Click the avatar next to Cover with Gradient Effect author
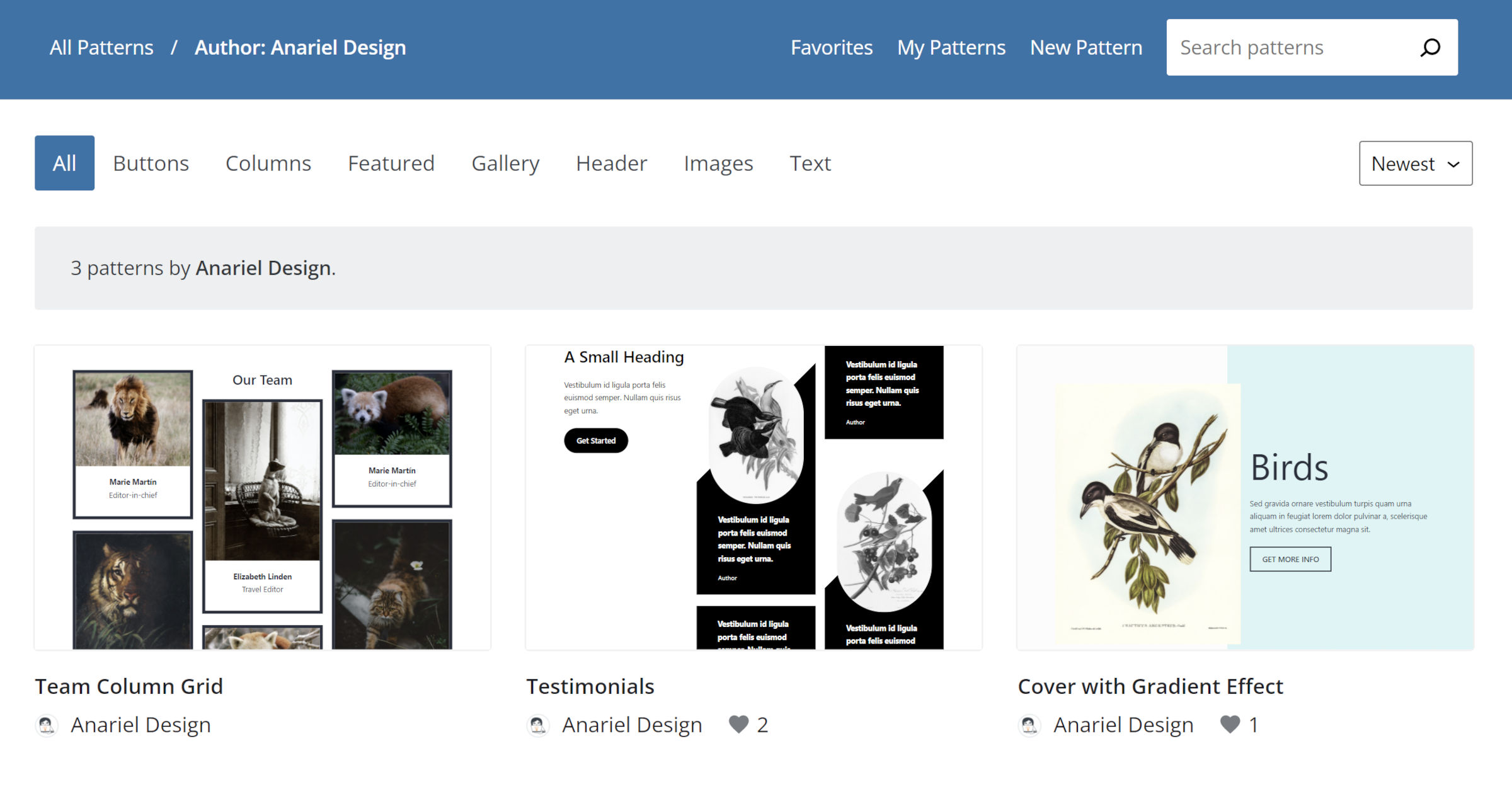1512x806 pixels. click(x=1029, y=725)
